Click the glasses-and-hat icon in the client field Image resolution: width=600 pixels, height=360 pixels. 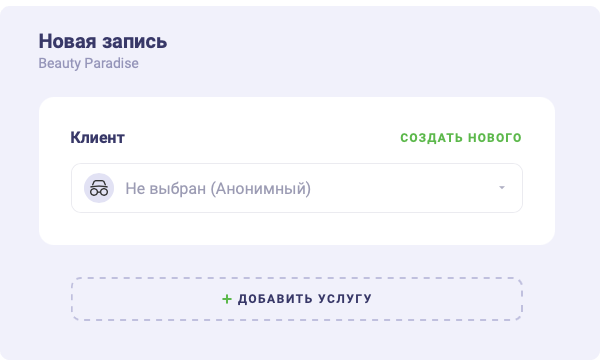(x=99, y=188)
